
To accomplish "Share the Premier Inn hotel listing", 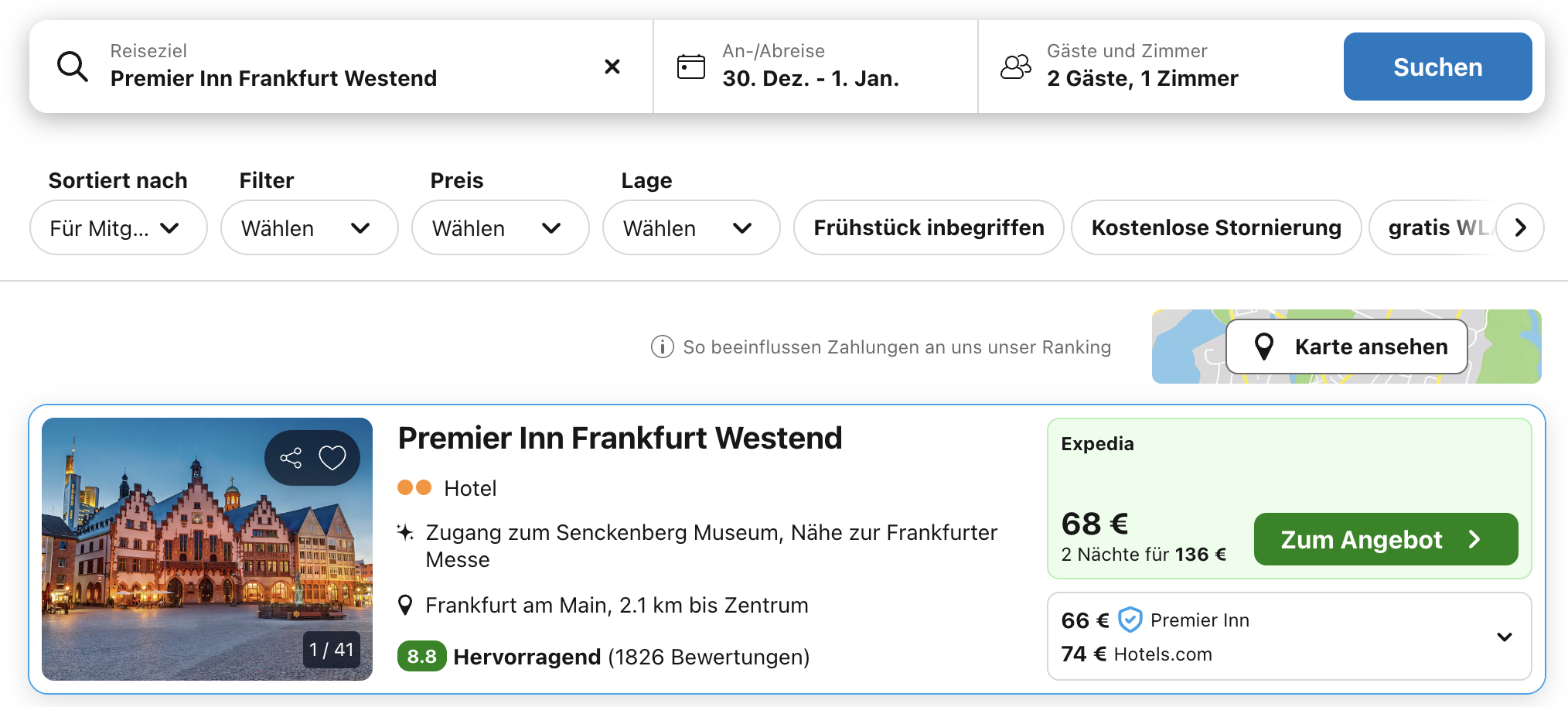I will pyautogui.click(x=291, y=458).
